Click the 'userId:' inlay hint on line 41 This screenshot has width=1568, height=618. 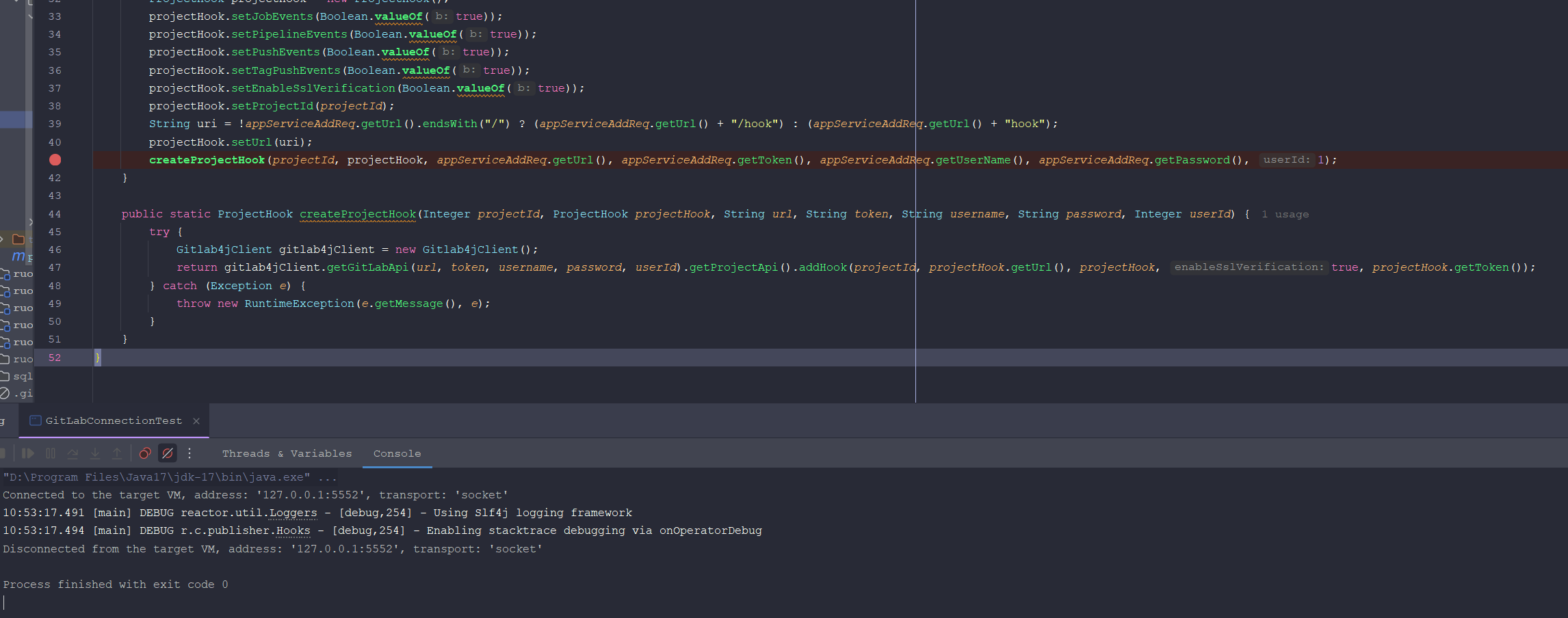[1286, 160]
